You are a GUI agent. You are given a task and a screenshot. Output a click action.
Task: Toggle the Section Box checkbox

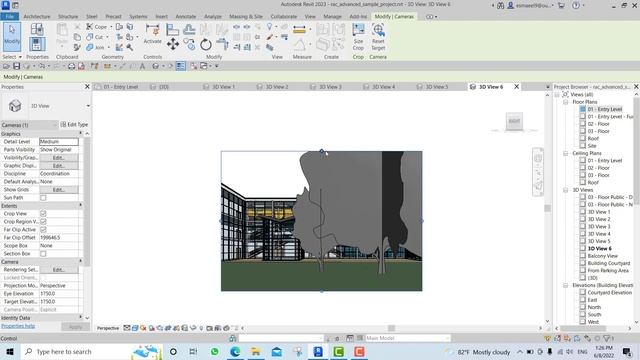[43, 253]
